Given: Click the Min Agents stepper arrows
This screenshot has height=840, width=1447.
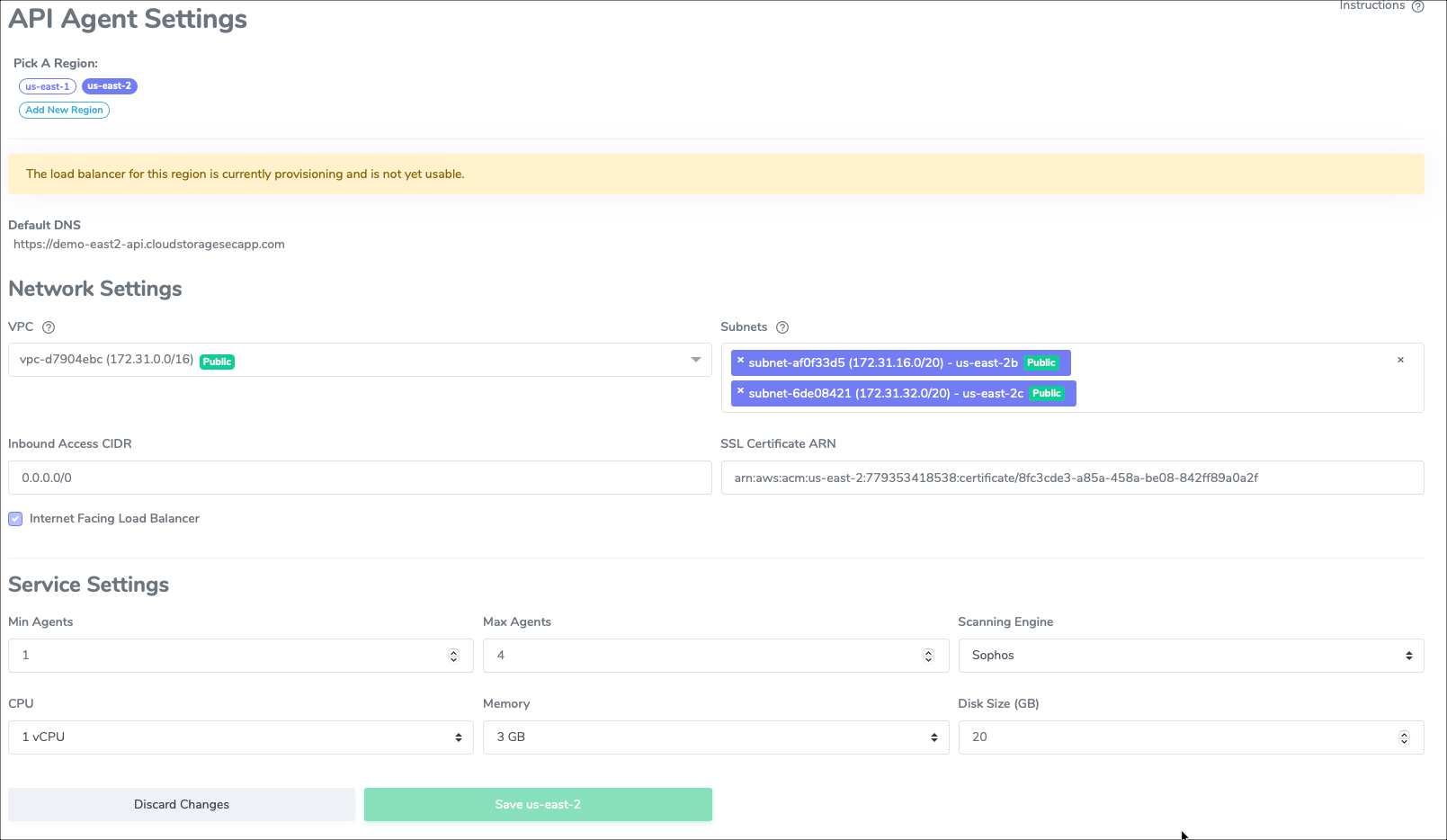Looking at the screenshot, I should [x=453, y=656].
